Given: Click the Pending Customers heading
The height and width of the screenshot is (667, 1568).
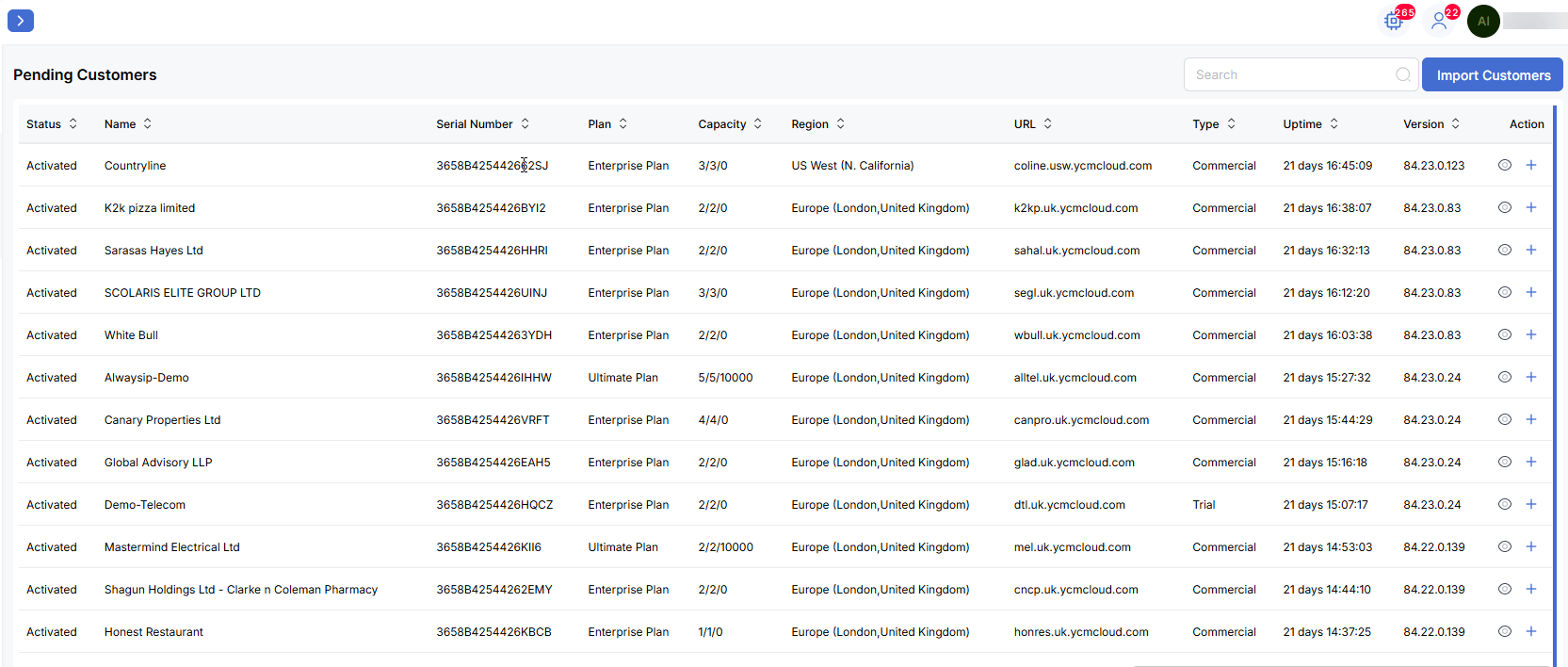Looking at the screenshot, I should click(85, 74).
